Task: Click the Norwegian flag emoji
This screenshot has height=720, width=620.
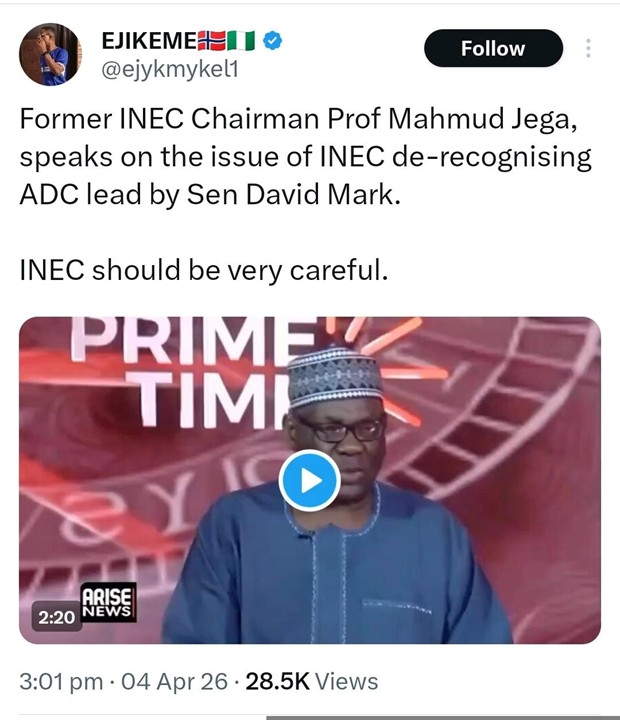Action: [210, 41]
